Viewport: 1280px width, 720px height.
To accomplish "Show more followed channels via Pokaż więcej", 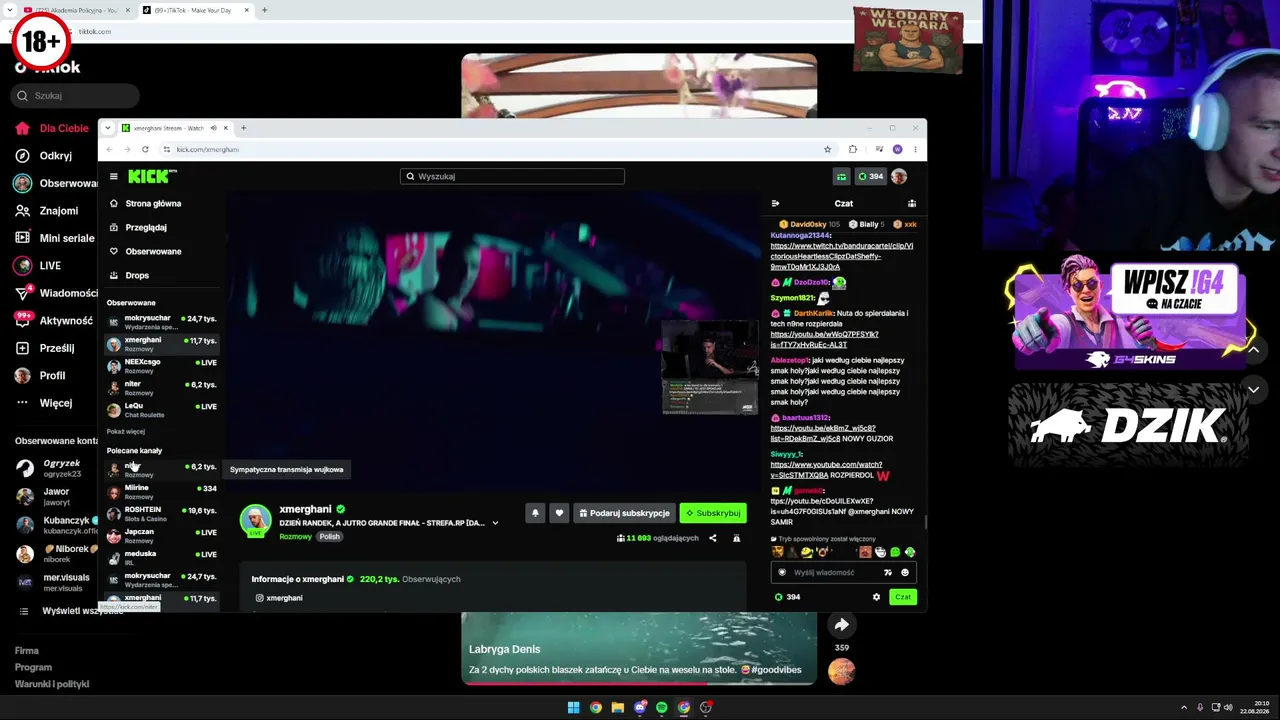I will click(x=126, y=431).
